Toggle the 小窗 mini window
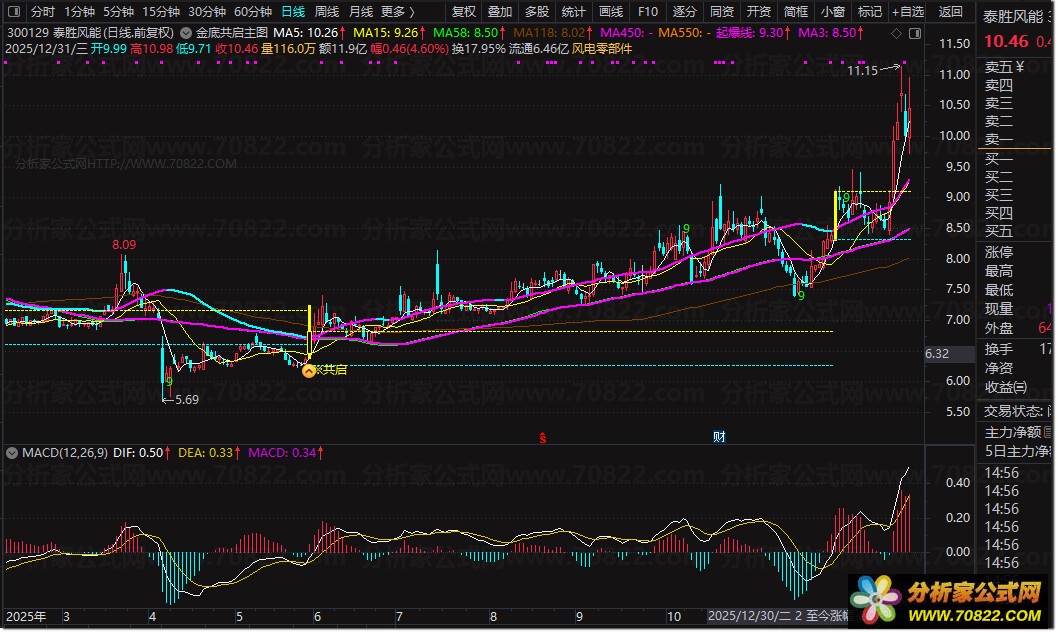 tap(832, 12)
